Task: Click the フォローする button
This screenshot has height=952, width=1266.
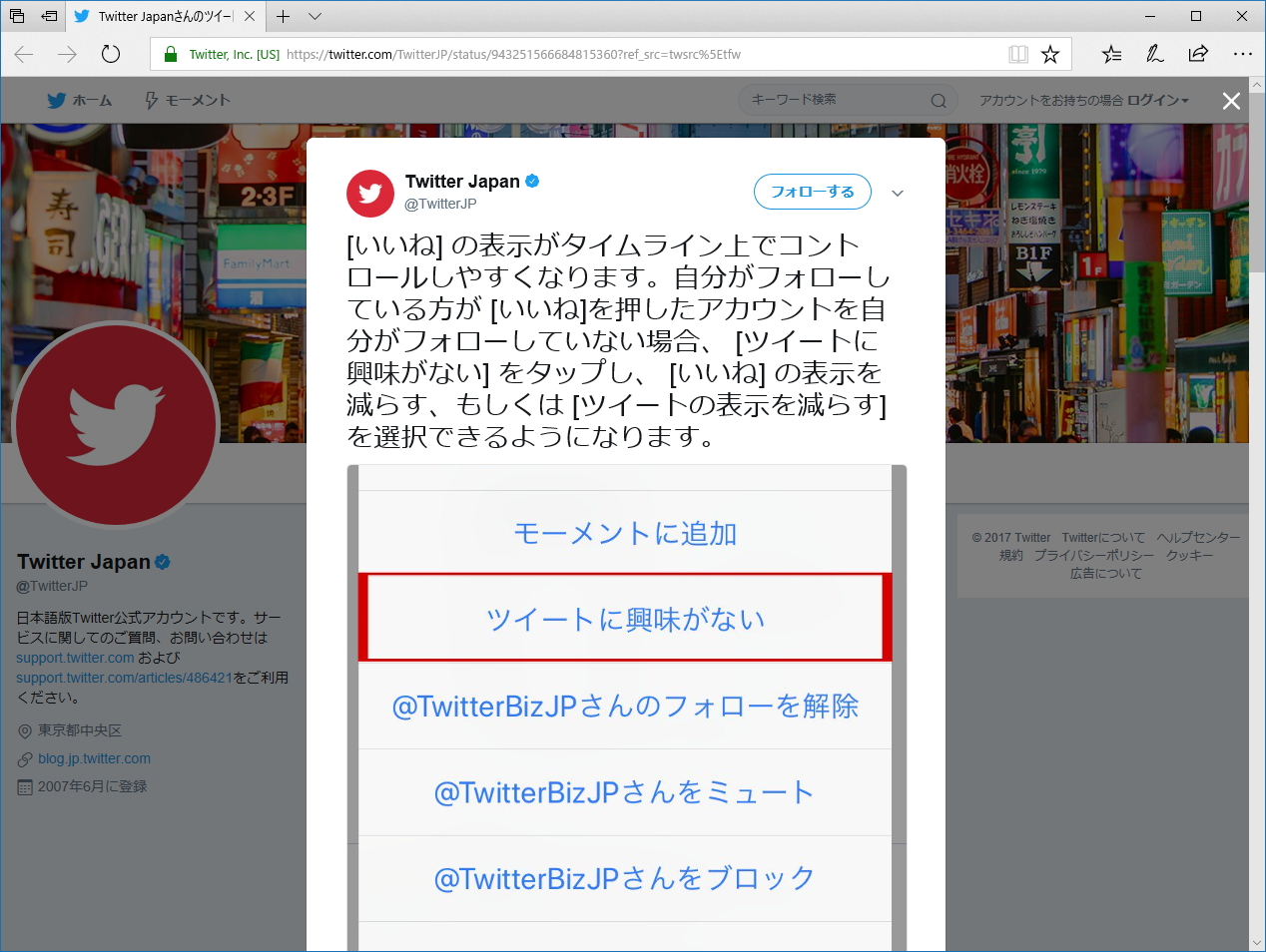Action: click(x=812, y=192)
